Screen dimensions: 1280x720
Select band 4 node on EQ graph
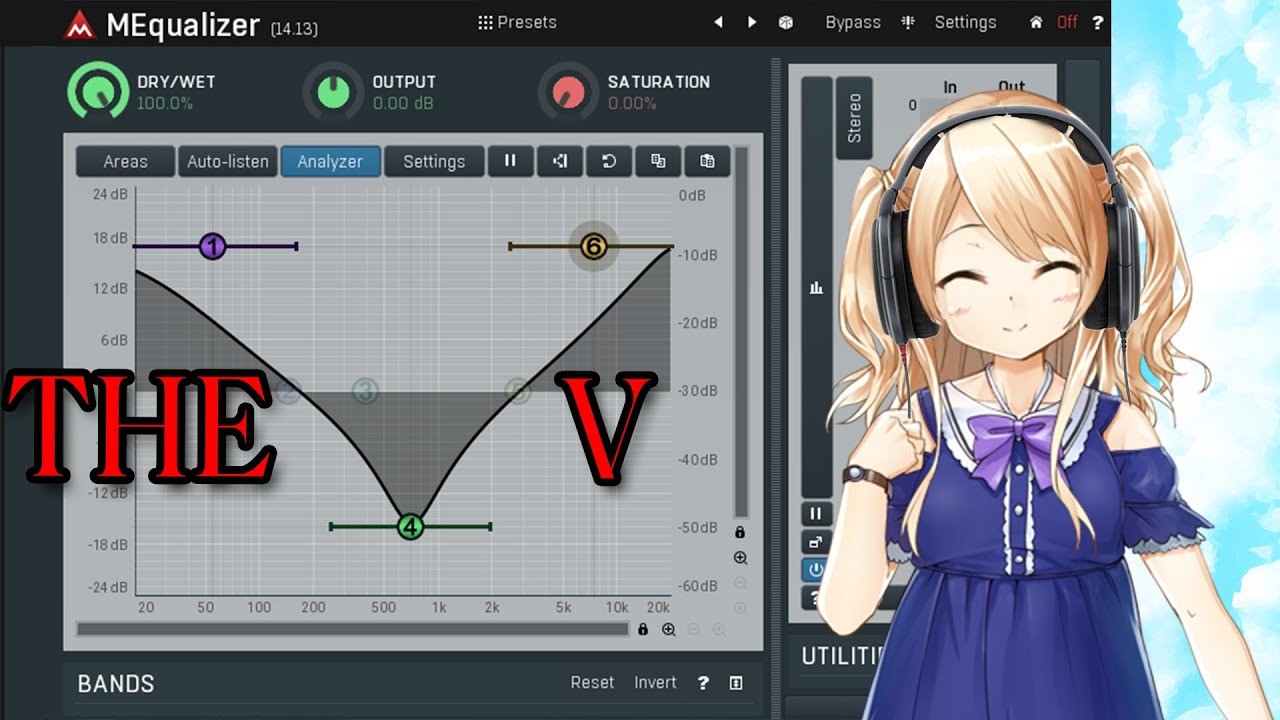pos(410,527)
